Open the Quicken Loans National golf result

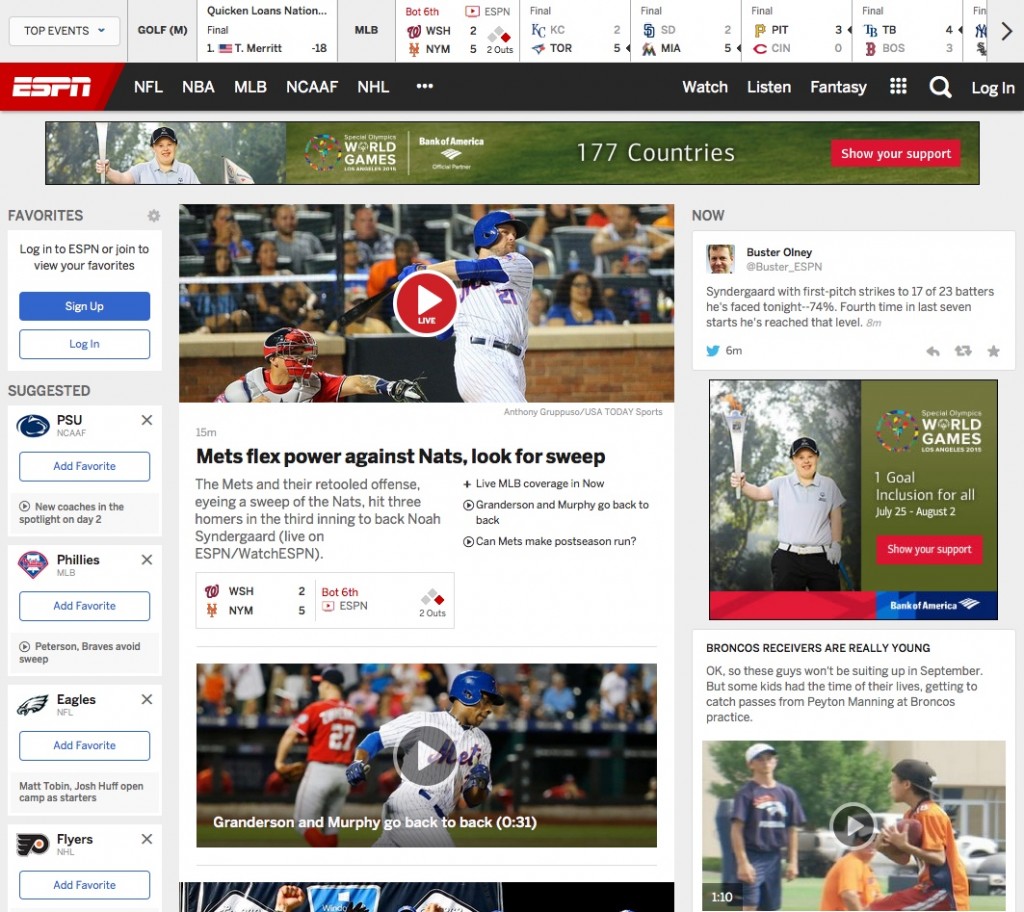pyautogui.click(x=266, y=31)
